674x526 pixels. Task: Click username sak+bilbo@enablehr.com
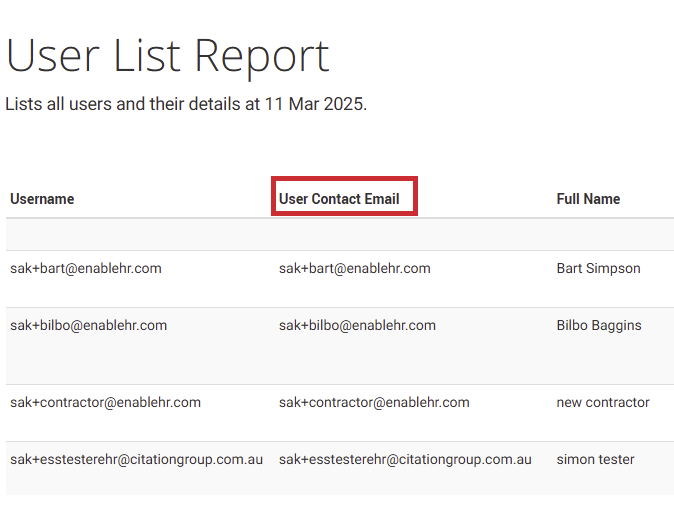point(89,326)
